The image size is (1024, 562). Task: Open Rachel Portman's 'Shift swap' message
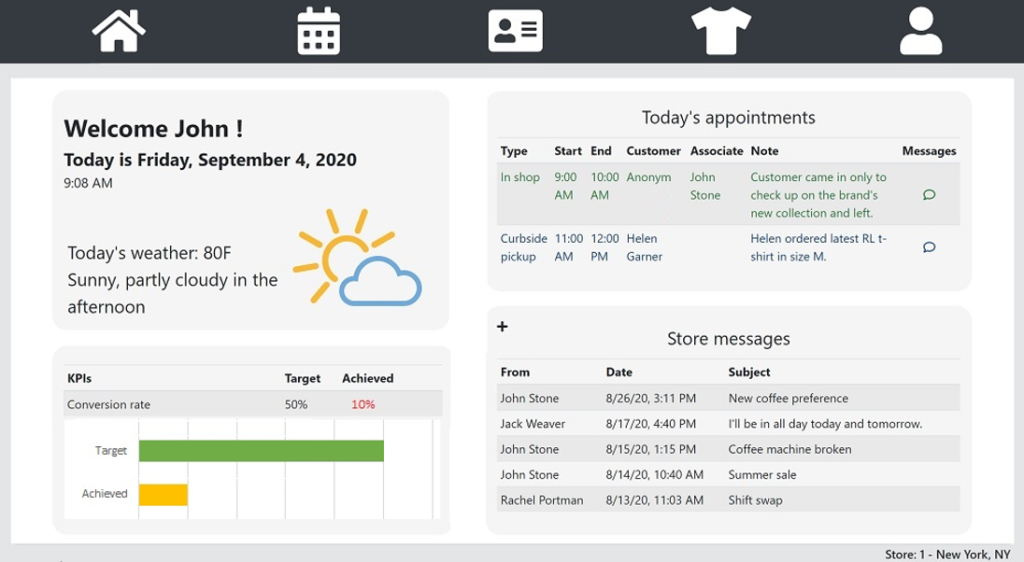728,500
